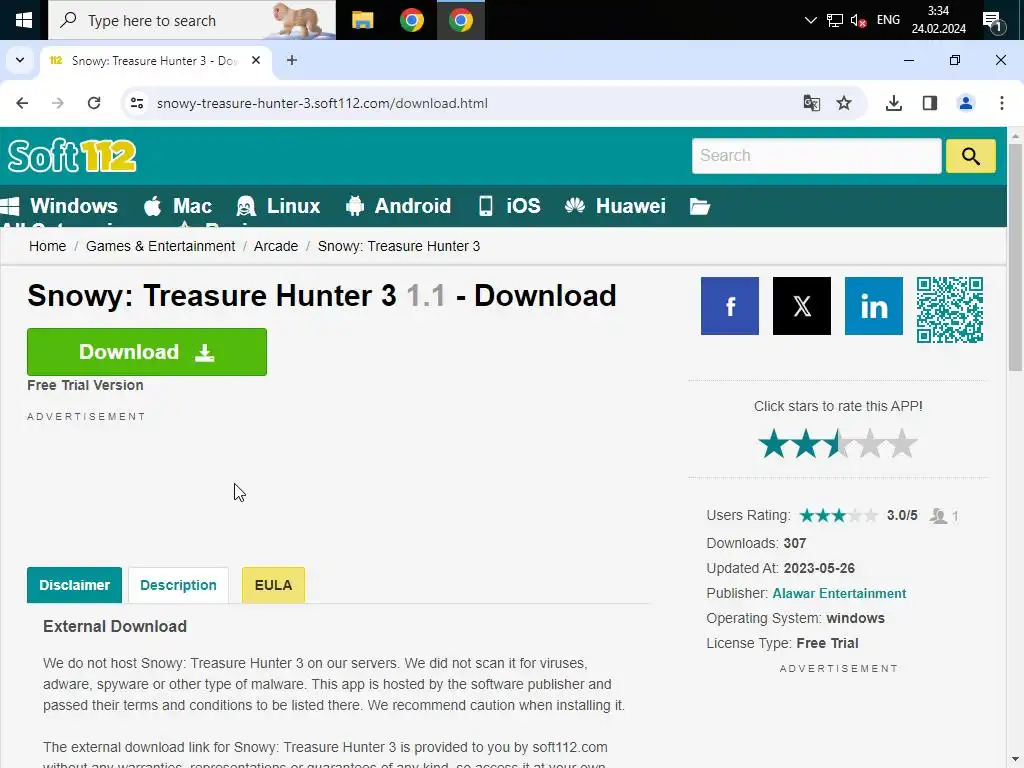Viewport: 1024px width, 768px height.
Task: Click the 'Downloads: 307' text
Action: pyautogui.click(x=756, y=543)
